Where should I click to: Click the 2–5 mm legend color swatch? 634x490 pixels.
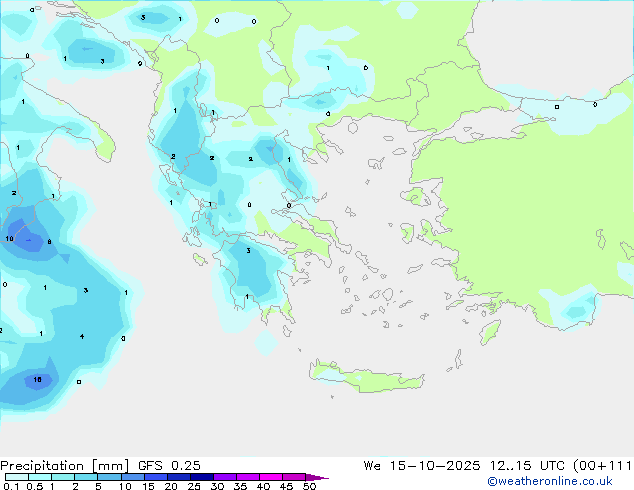(86, 477)
